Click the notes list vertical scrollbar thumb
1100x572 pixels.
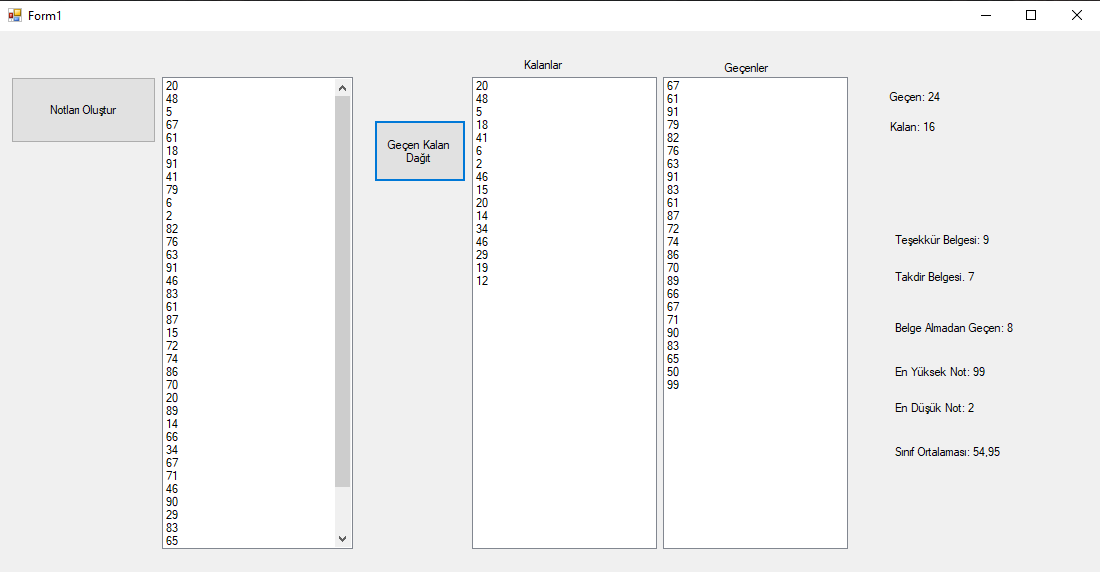[x=343, y=290]
